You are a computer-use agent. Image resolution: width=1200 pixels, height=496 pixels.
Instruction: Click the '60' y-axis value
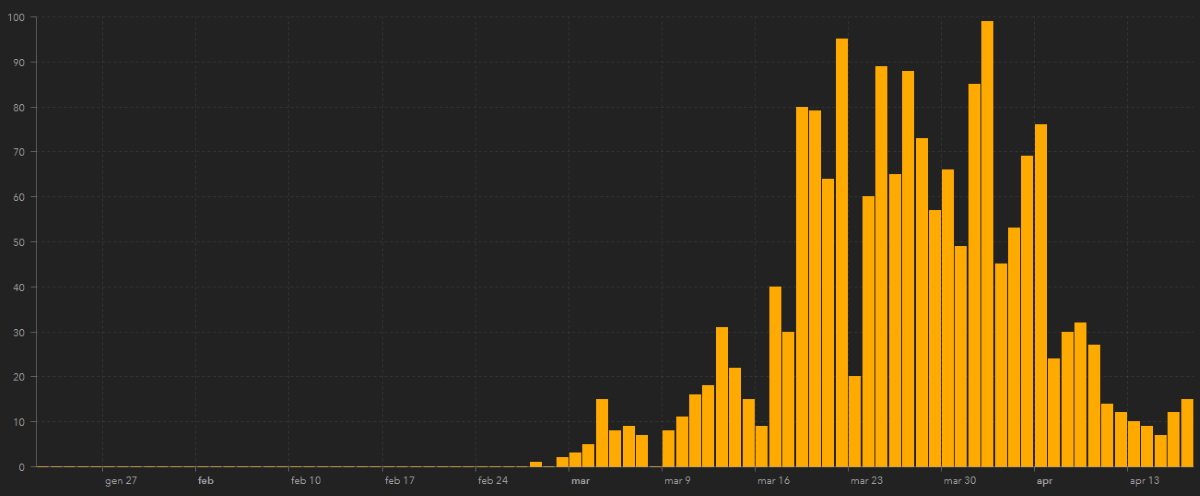click(x=20, y=197)
